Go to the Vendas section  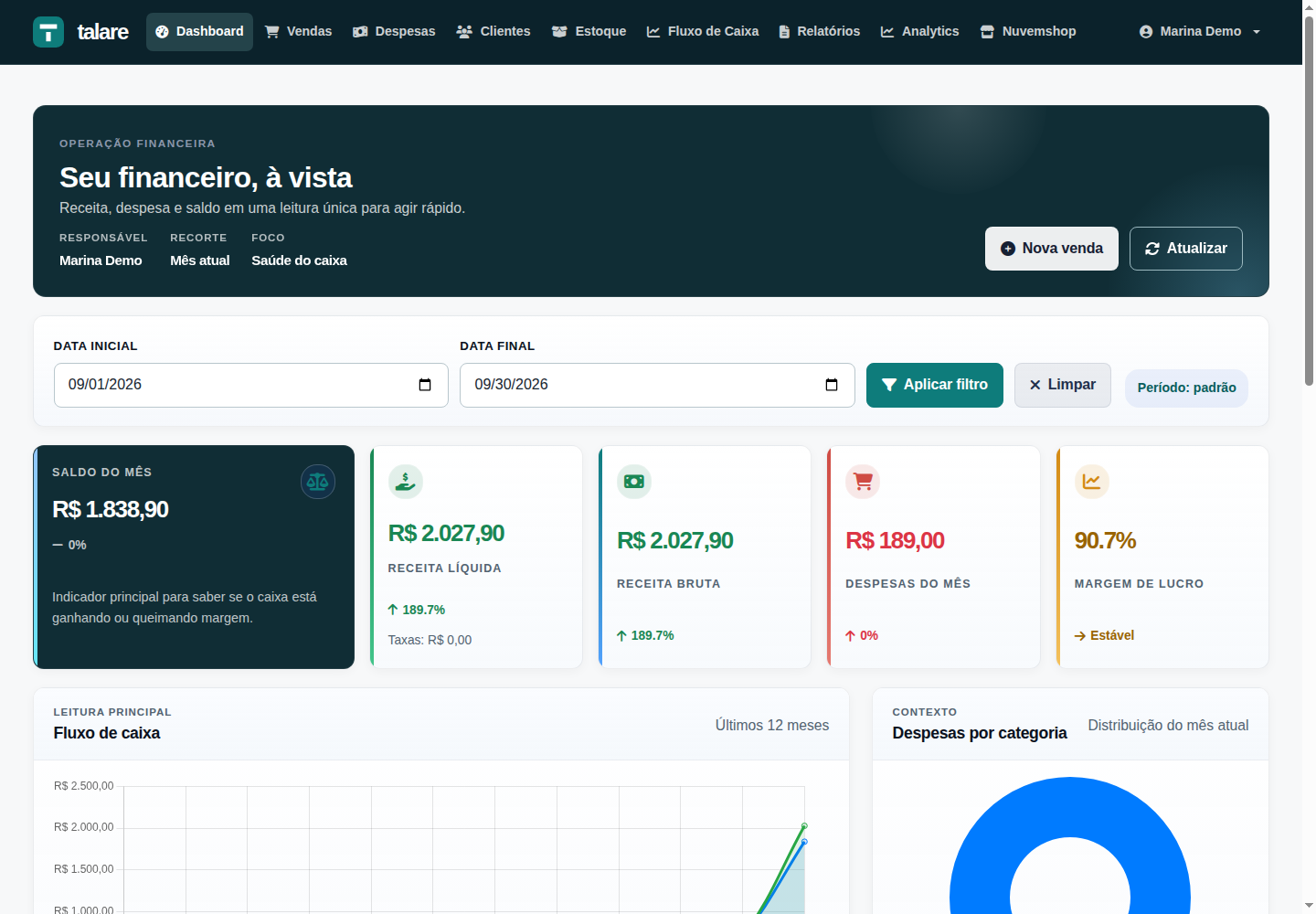[299, 32]
